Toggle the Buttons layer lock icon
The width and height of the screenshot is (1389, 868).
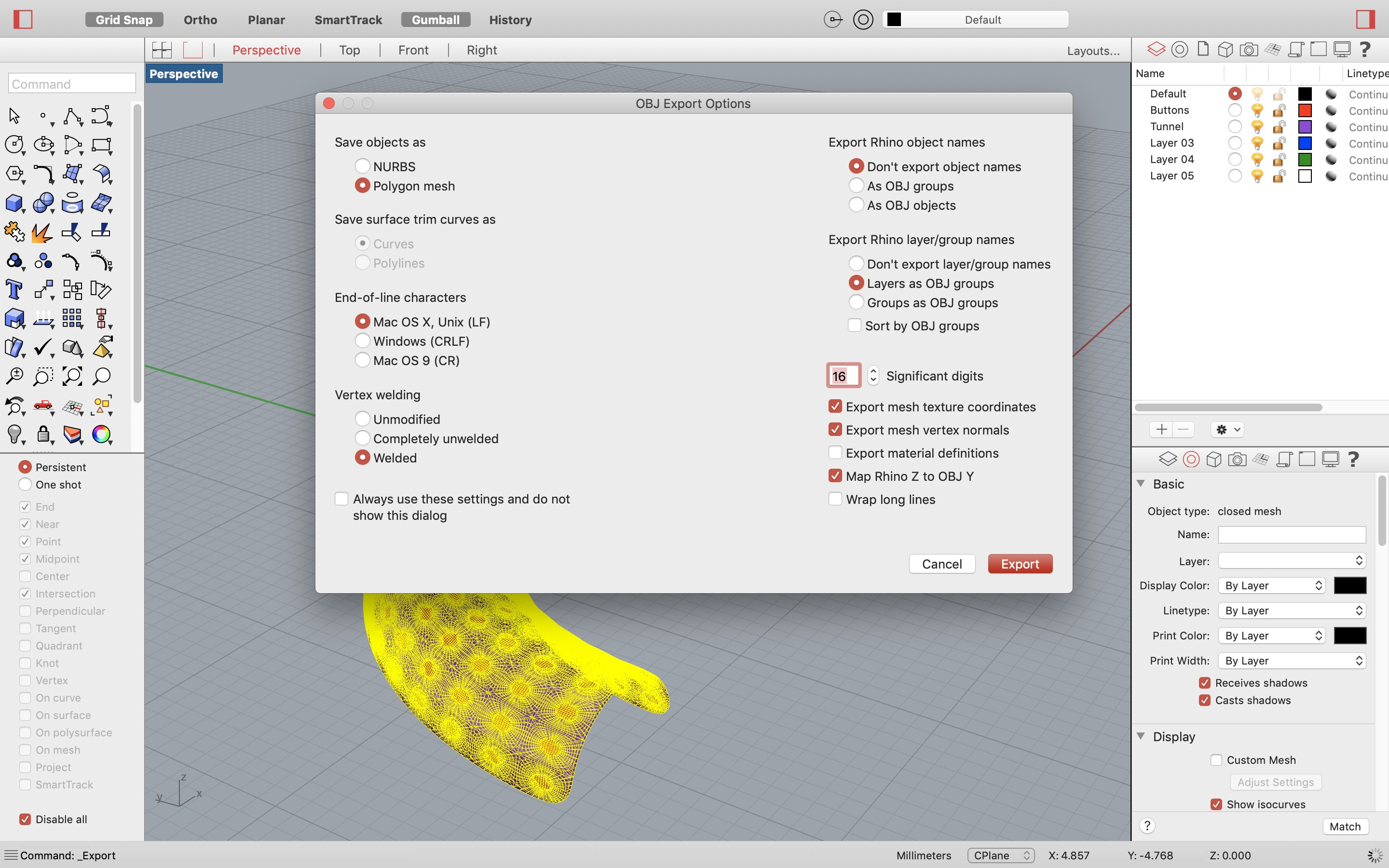(x=1279, y=110)
